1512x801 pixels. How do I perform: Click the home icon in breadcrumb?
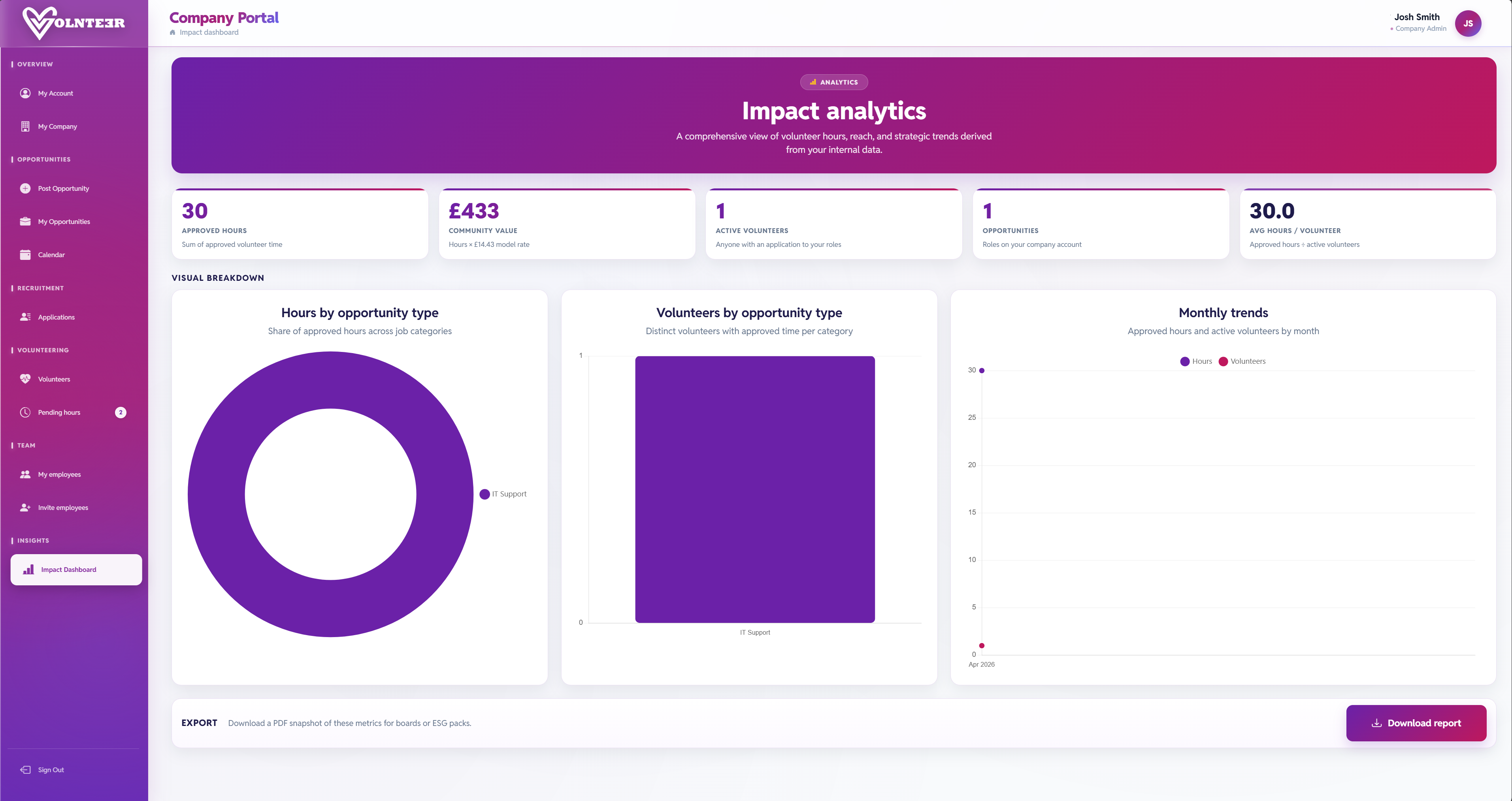pos(173,32)
